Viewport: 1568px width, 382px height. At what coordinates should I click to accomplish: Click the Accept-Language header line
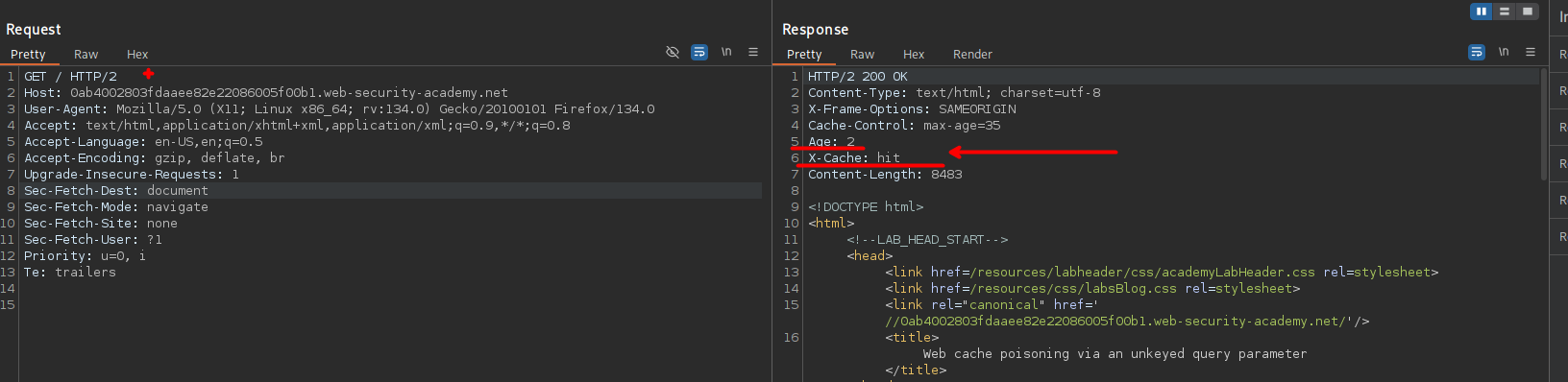[x=143, y=142]
